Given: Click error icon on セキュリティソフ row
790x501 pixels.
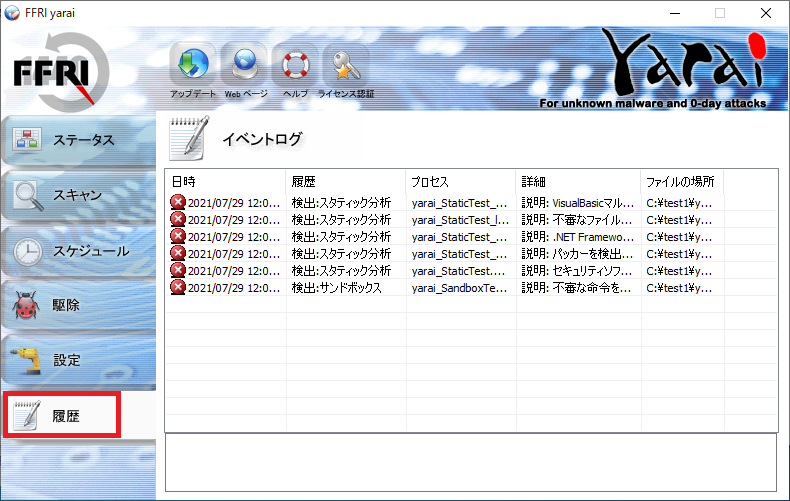Looking at the screenshot, I should coord(177,270).
